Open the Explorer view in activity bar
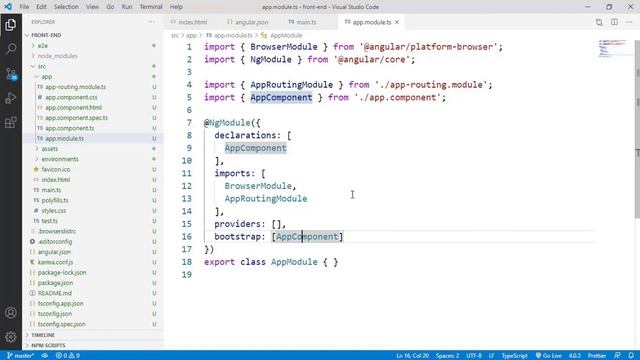 11,25
